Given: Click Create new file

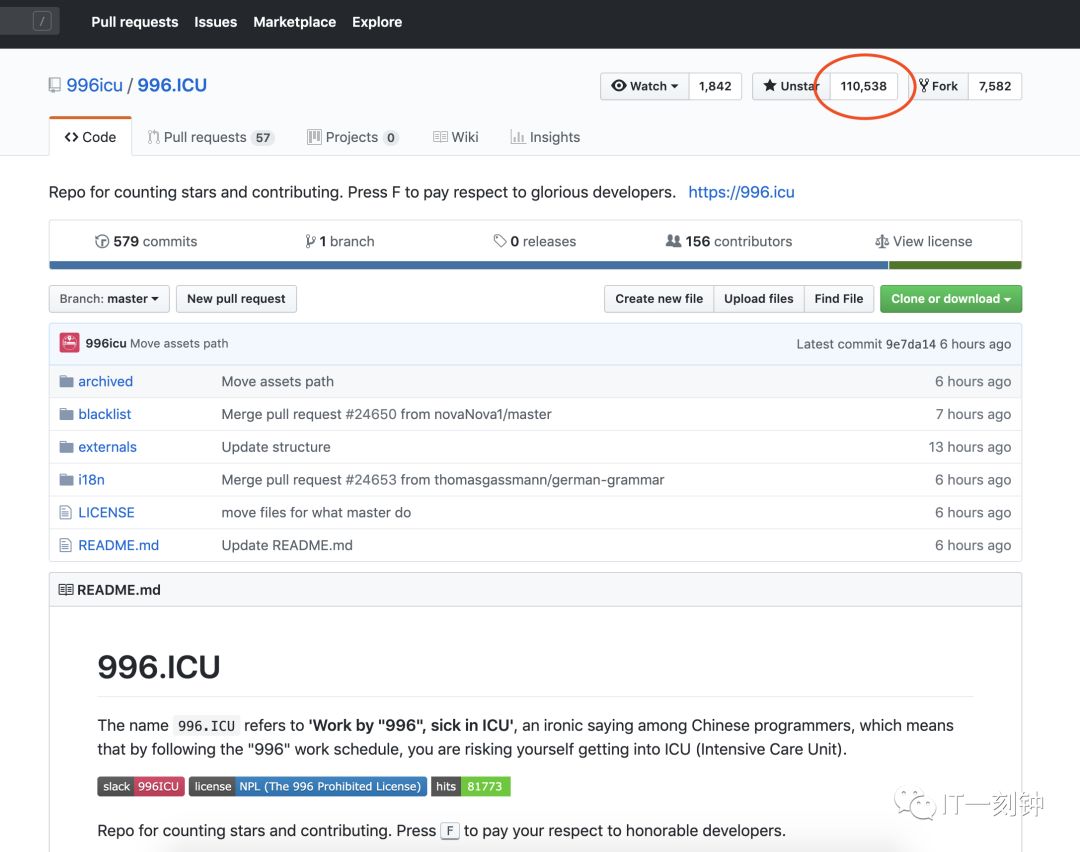Looking at the screenshot, I should 659,299.
